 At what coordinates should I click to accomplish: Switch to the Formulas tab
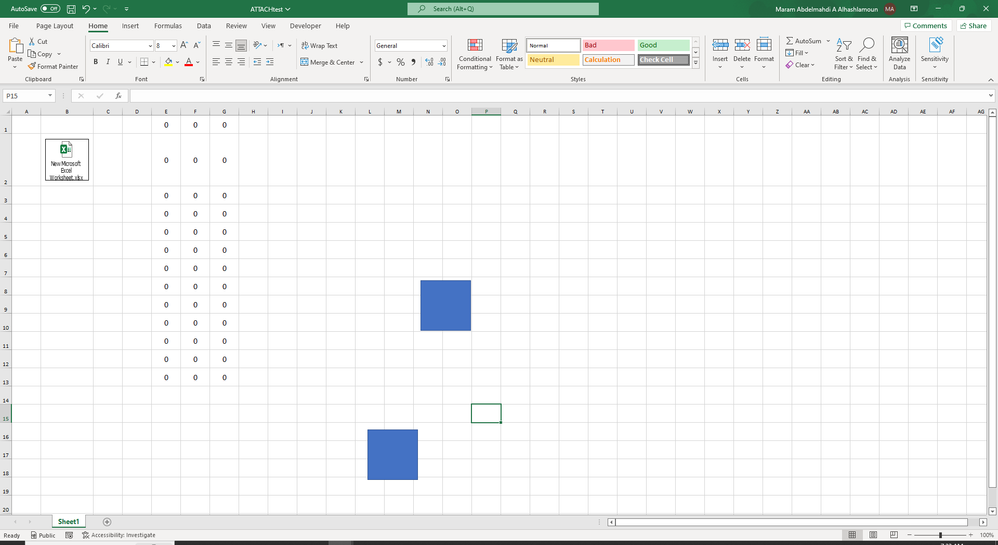pyautogui.click(x=168, y=26)
